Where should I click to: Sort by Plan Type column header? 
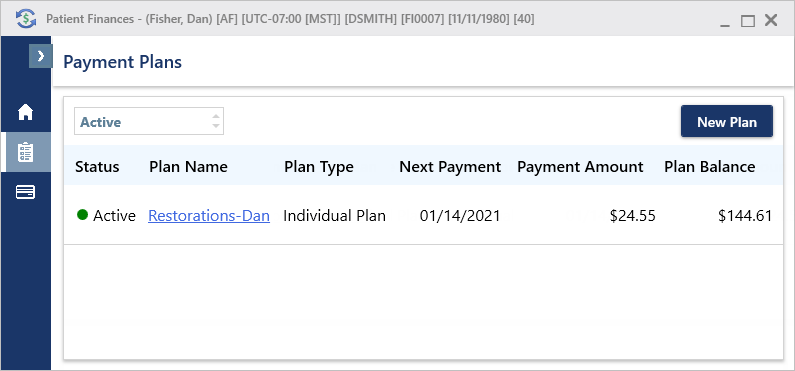tap(319, 167)
